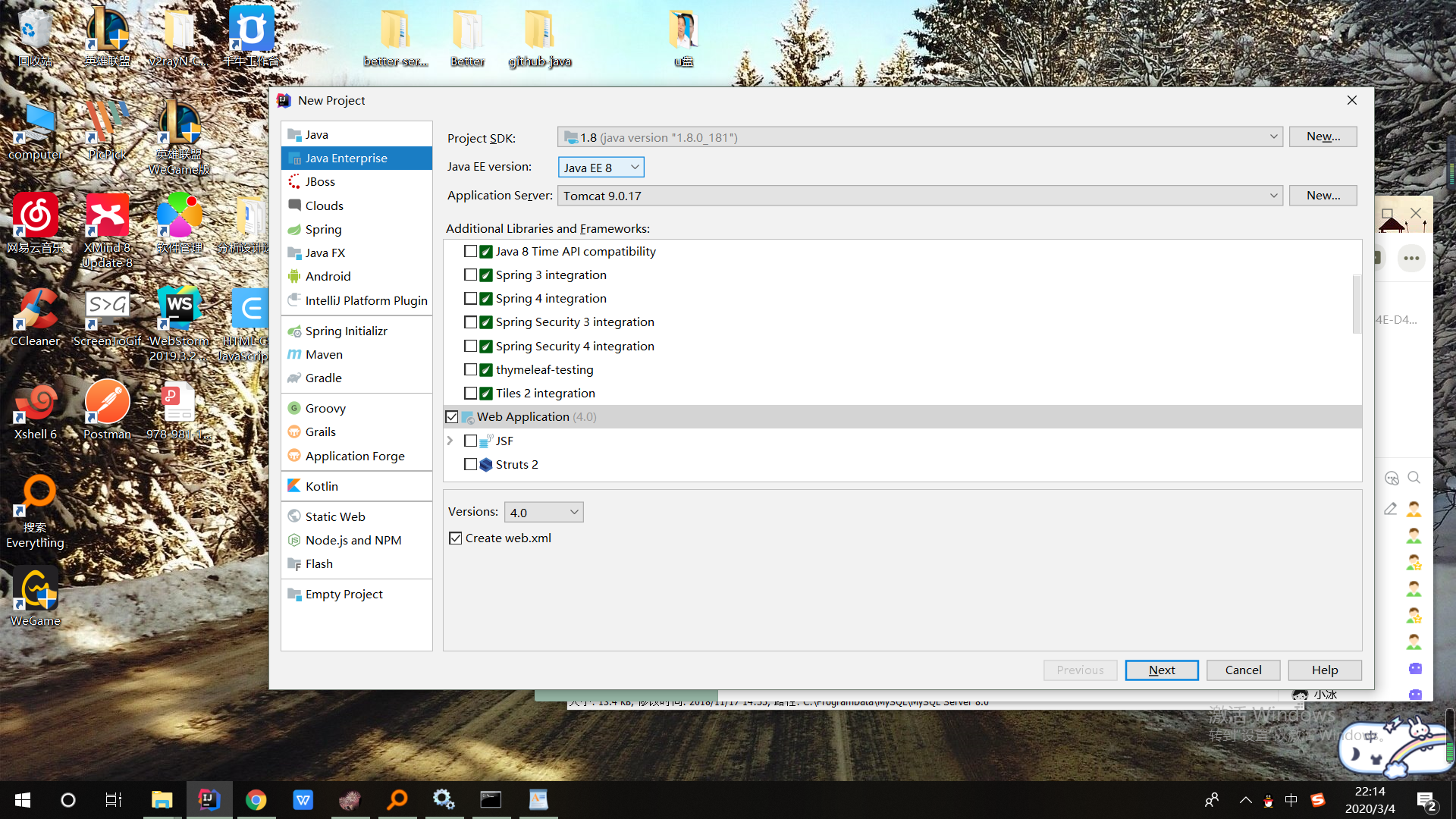Open the Postman desktop shortcut
Viewport: 1456px width, 819px height.
click(107, 410)
